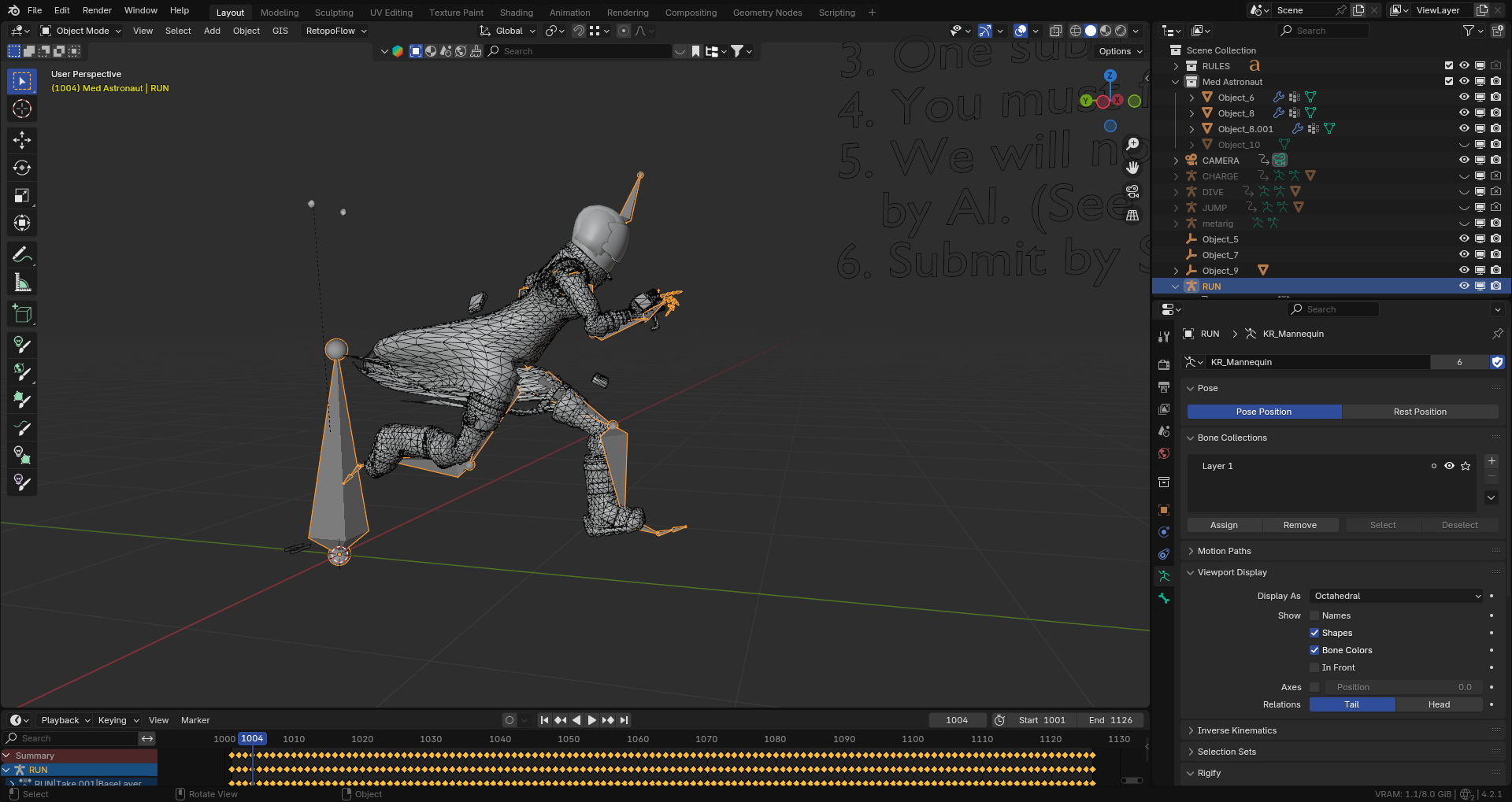Click the Remove button
Image resolution: width=1512 pixels, height=802 pixels.
tap(1300, 525)
